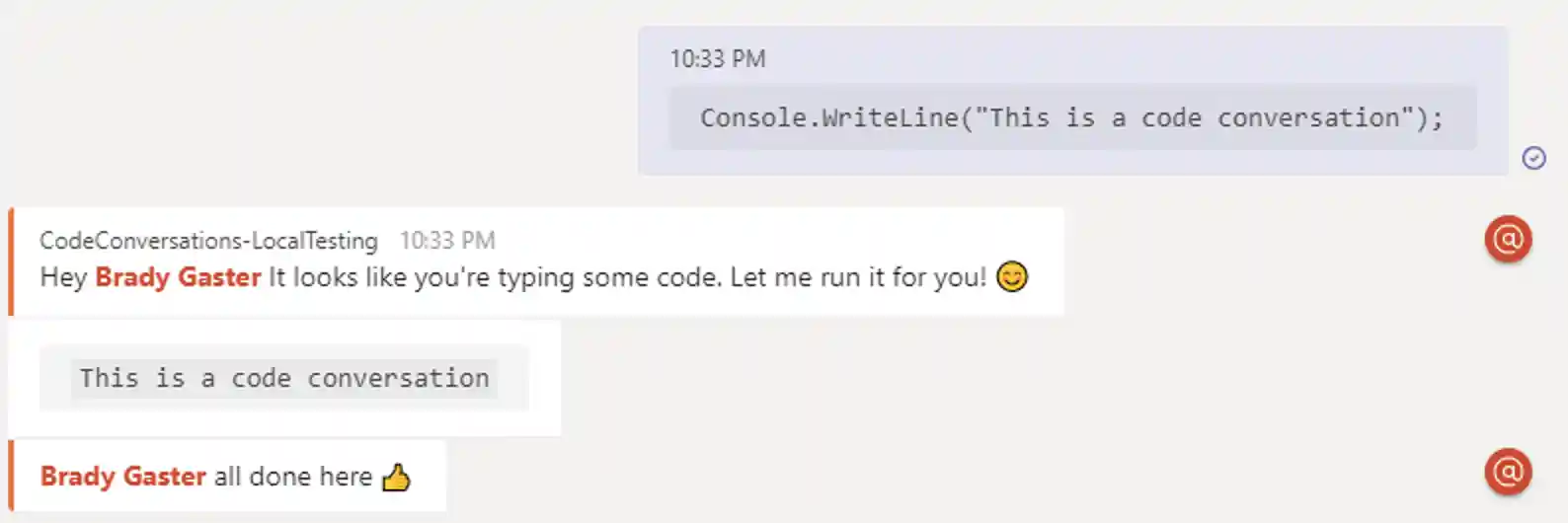This screenshot has width=1568, height=523.
Task: Click the @ mention icon beside "all done here"
Action: click(1508, 472)
